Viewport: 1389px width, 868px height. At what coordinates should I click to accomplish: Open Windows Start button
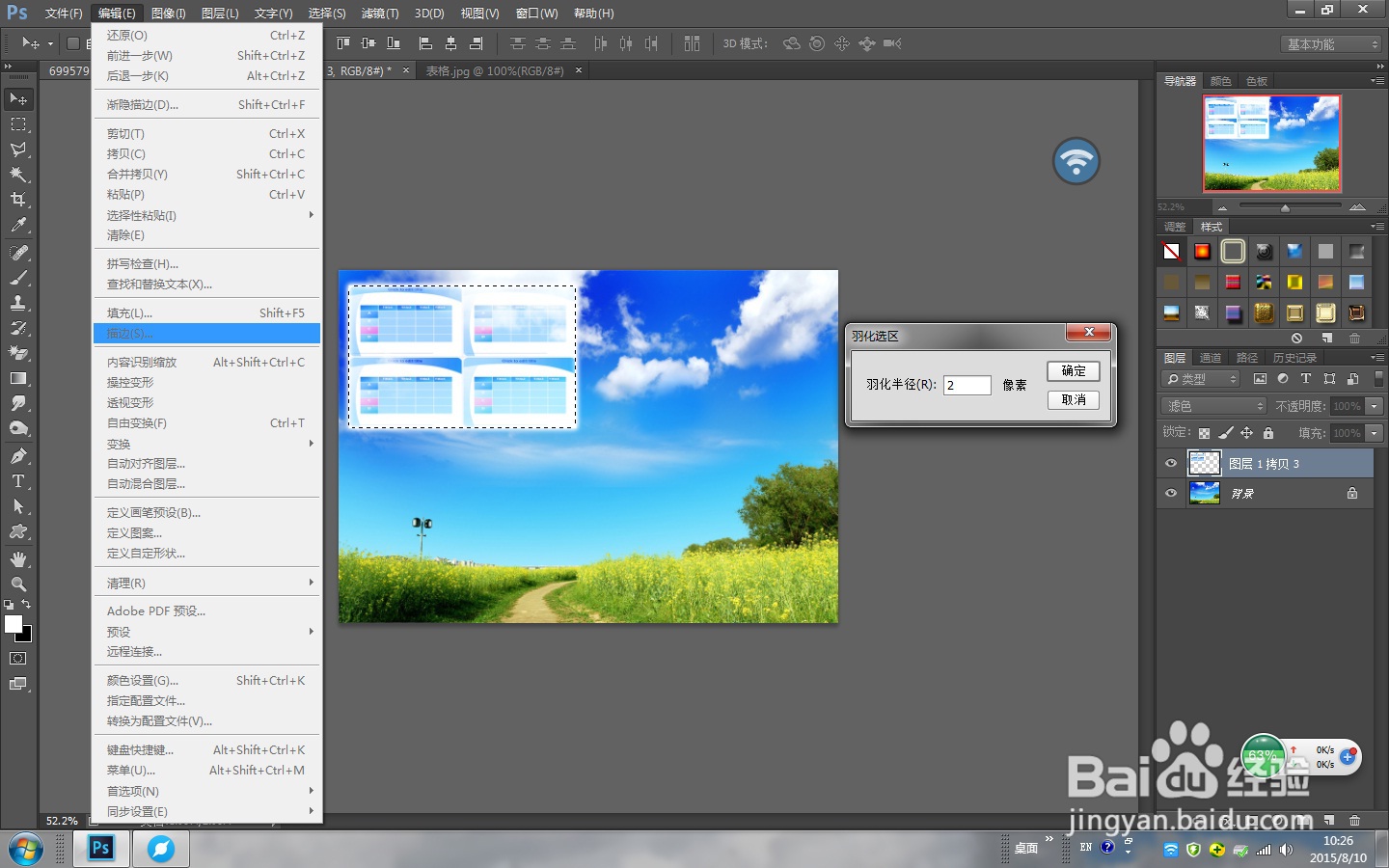click(x=26, y=849)
